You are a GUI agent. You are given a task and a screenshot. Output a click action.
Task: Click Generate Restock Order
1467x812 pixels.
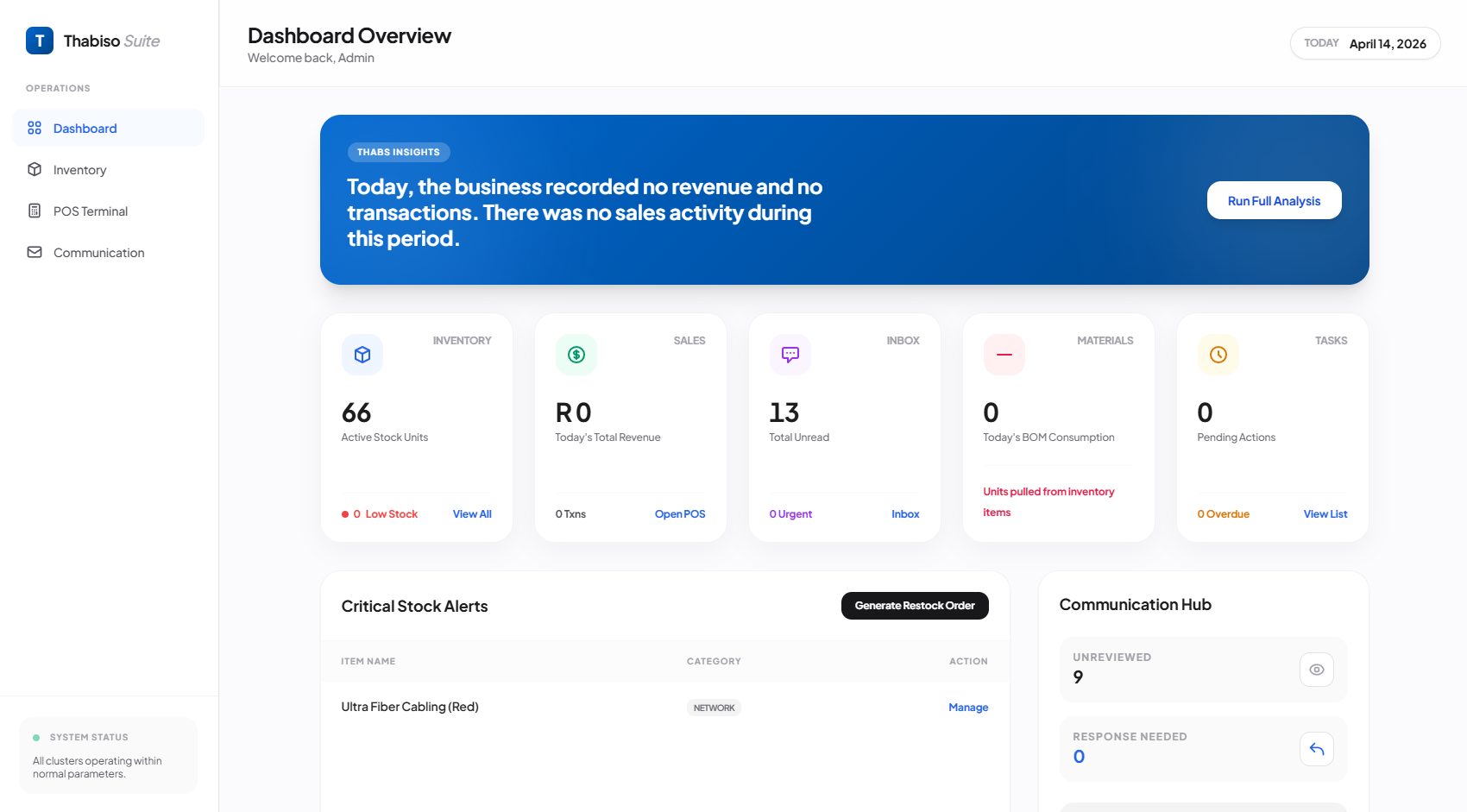914,605
